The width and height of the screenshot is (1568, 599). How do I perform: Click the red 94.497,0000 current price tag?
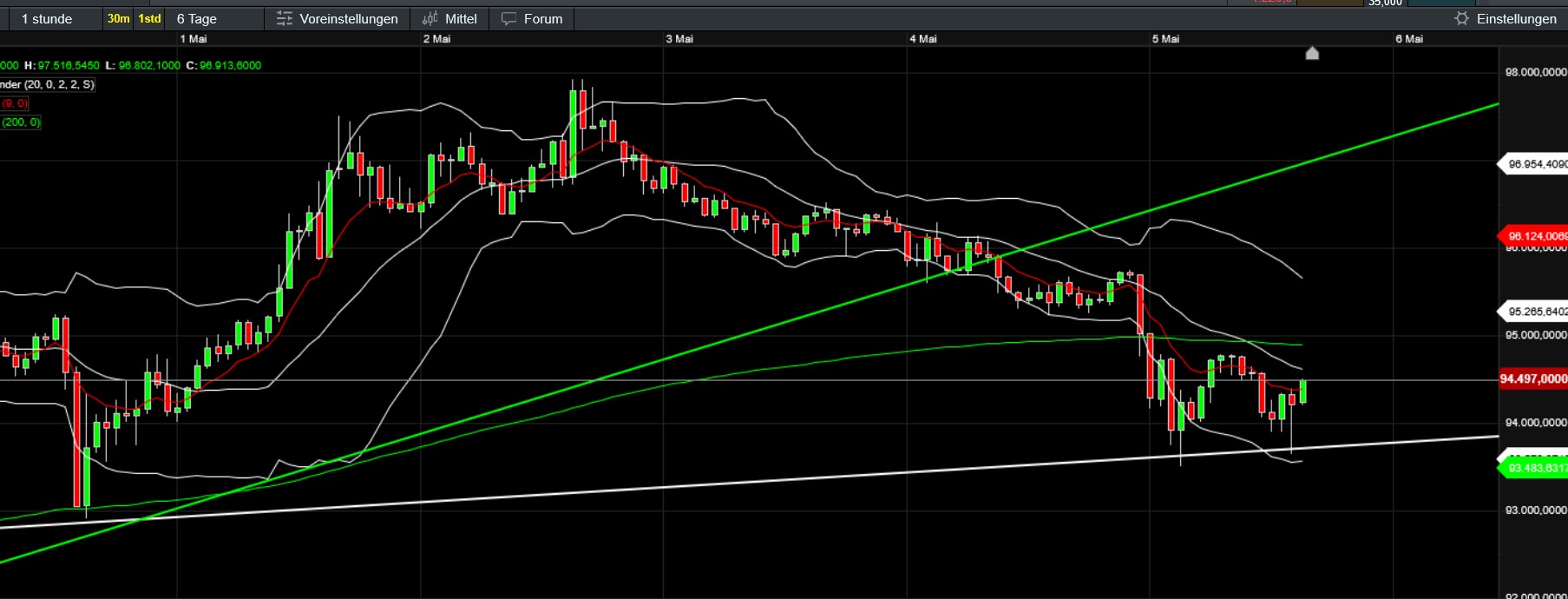(1533, 378)
